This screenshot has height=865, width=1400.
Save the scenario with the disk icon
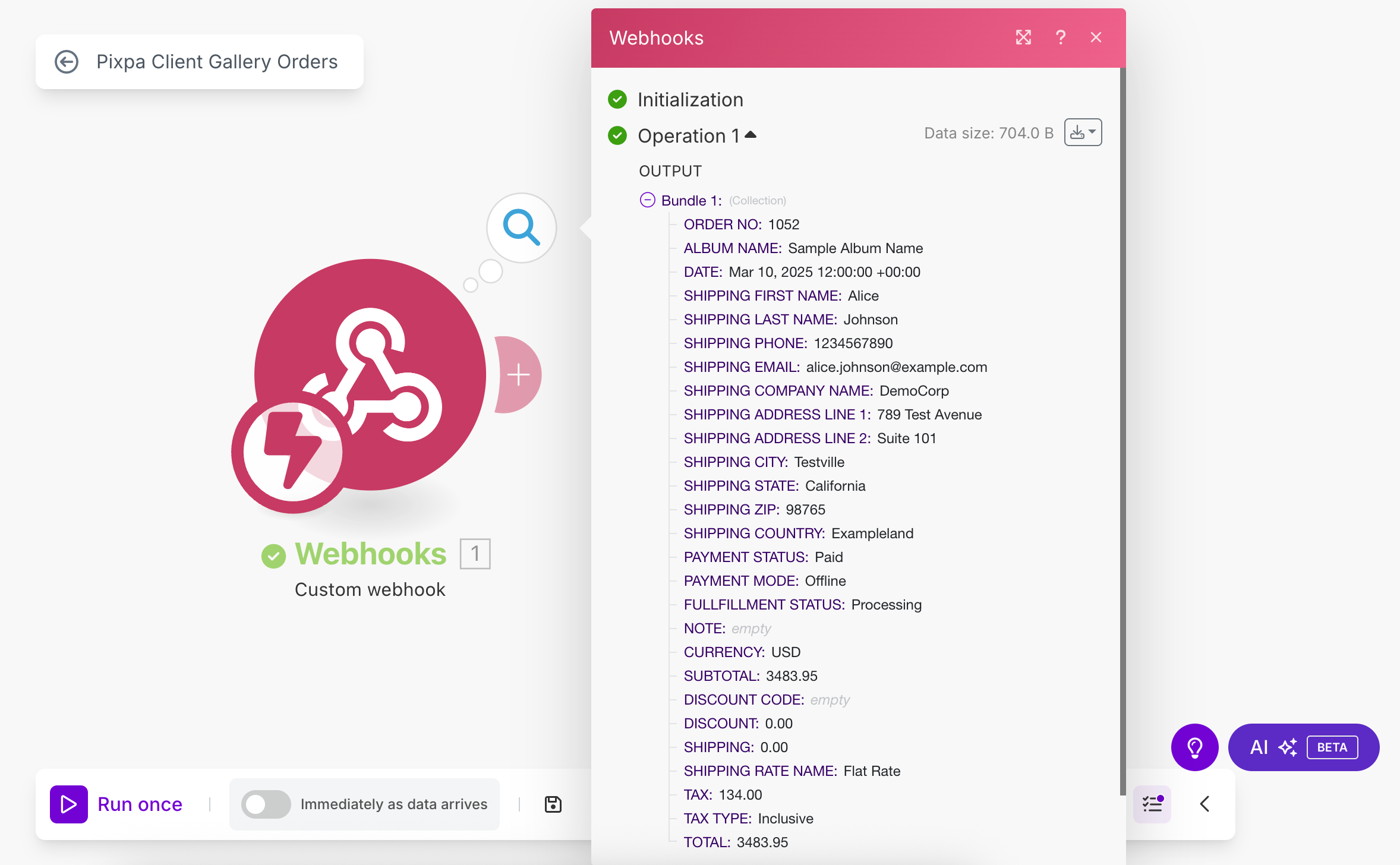coord(553,804)
